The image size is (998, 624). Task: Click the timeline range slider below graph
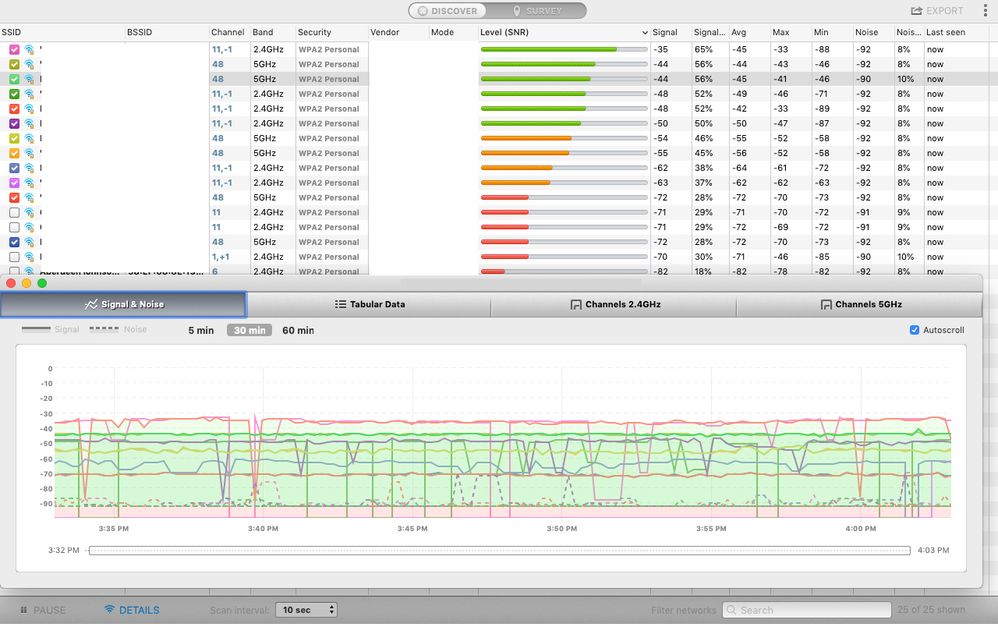tap(498, 550)
